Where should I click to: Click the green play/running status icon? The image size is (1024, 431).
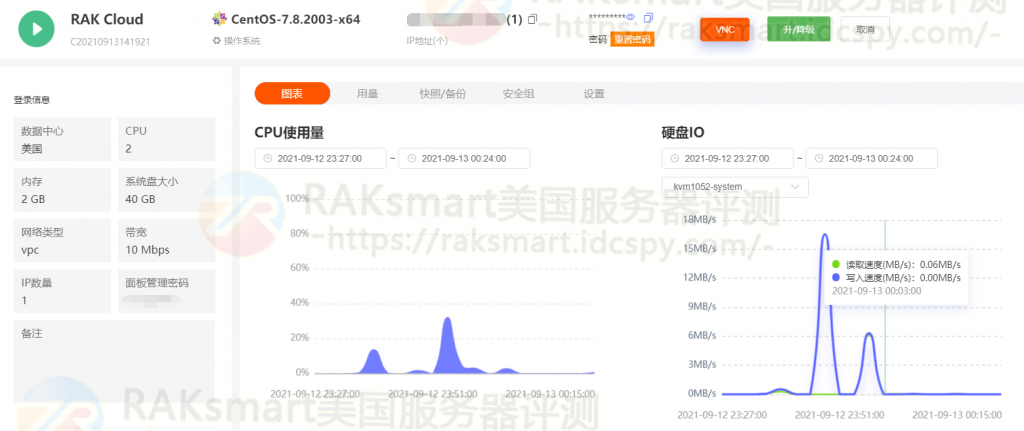point(37,29)
